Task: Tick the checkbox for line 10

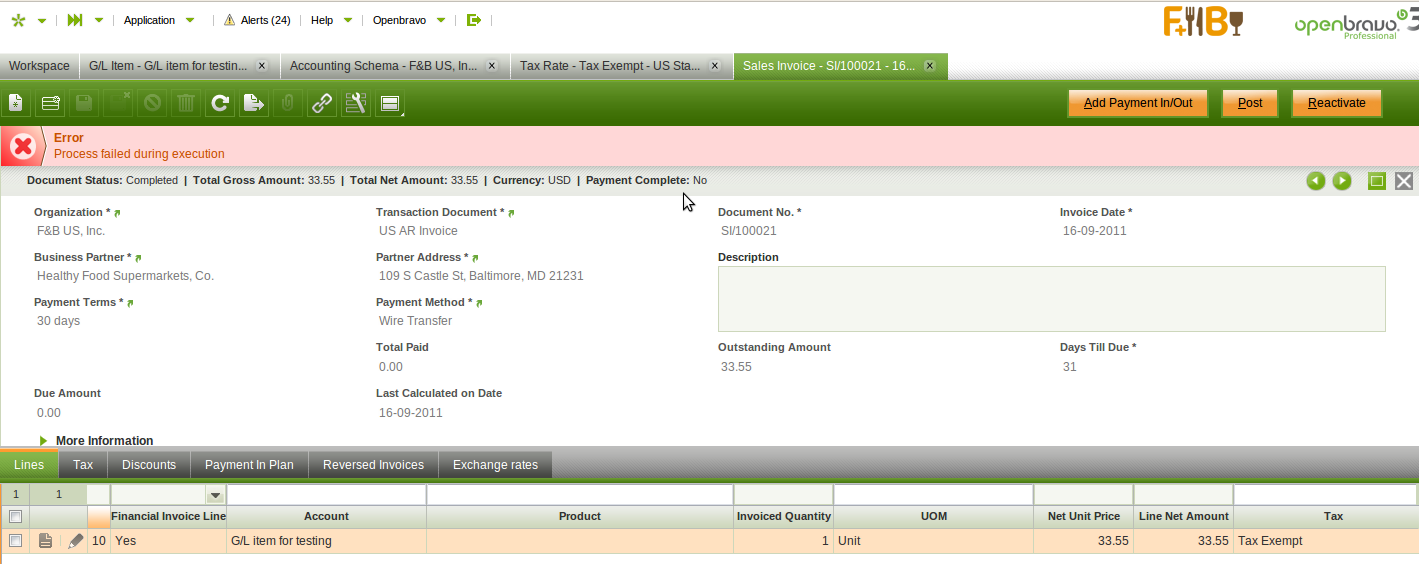Action: coord(15,541)
